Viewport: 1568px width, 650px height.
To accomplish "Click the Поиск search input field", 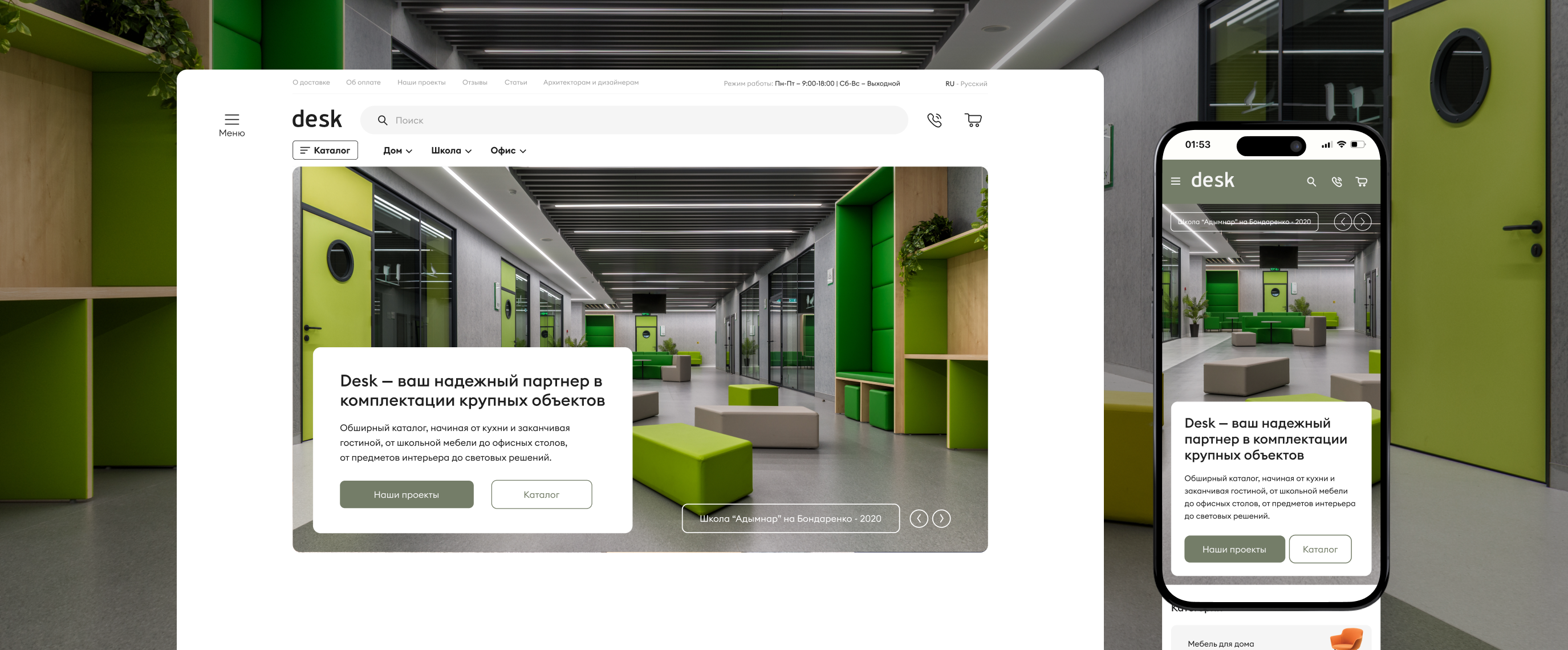I will 634,120.
